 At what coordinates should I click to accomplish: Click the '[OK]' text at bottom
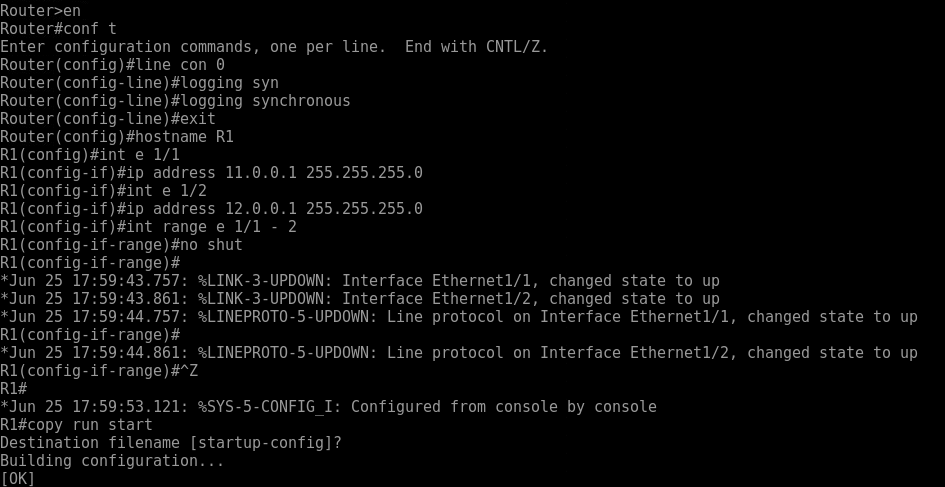(x=18, y=479)
